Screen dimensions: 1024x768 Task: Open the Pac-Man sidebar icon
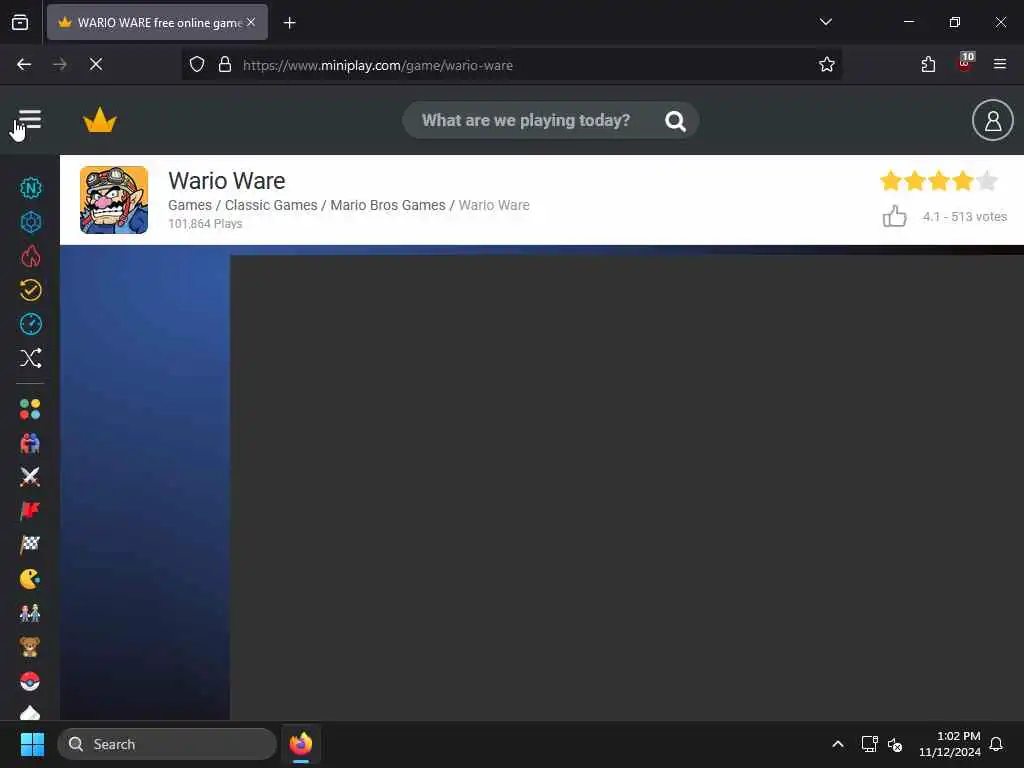click(30, 579)
